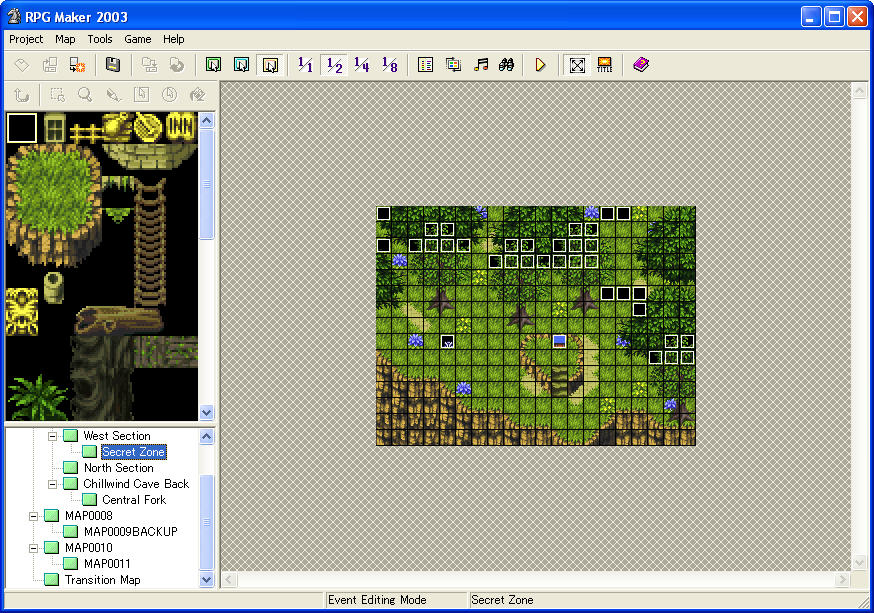Select the Transition Map in map tree
This screenshot has height=613, width=874.
pyautogui.click(x=102, y=580)
